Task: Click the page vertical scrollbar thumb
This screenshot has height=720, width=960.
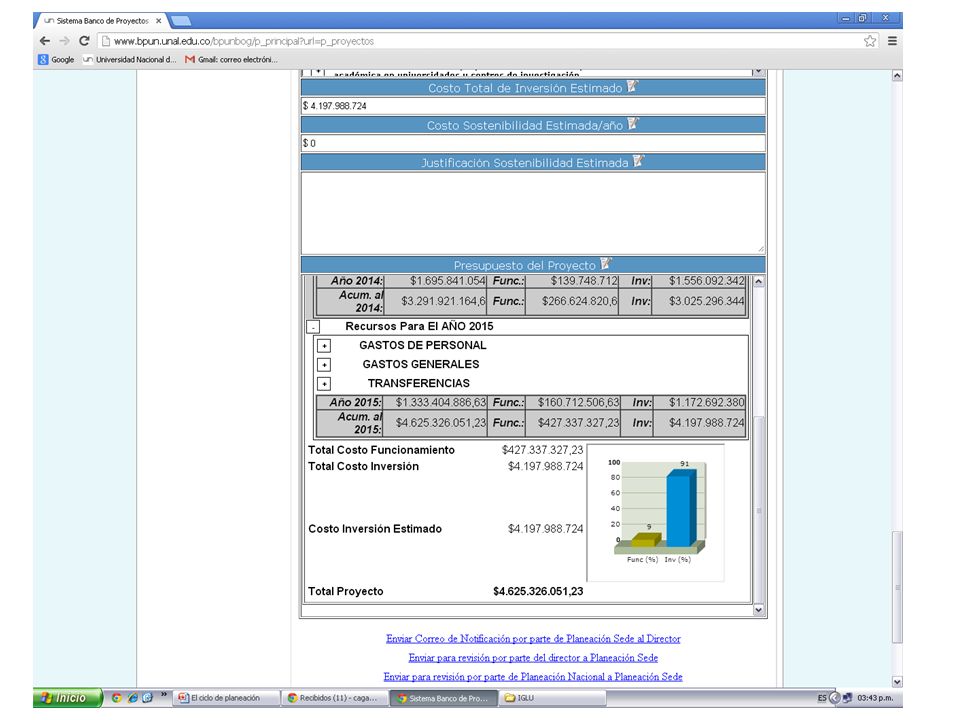Action: click(897, 587)
